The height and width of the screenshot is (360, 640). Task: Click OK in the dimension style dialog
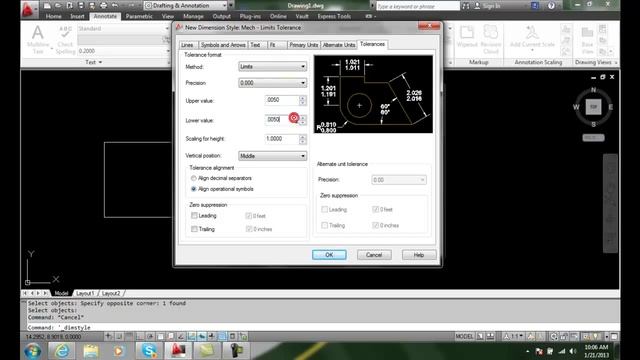(329, 255)
